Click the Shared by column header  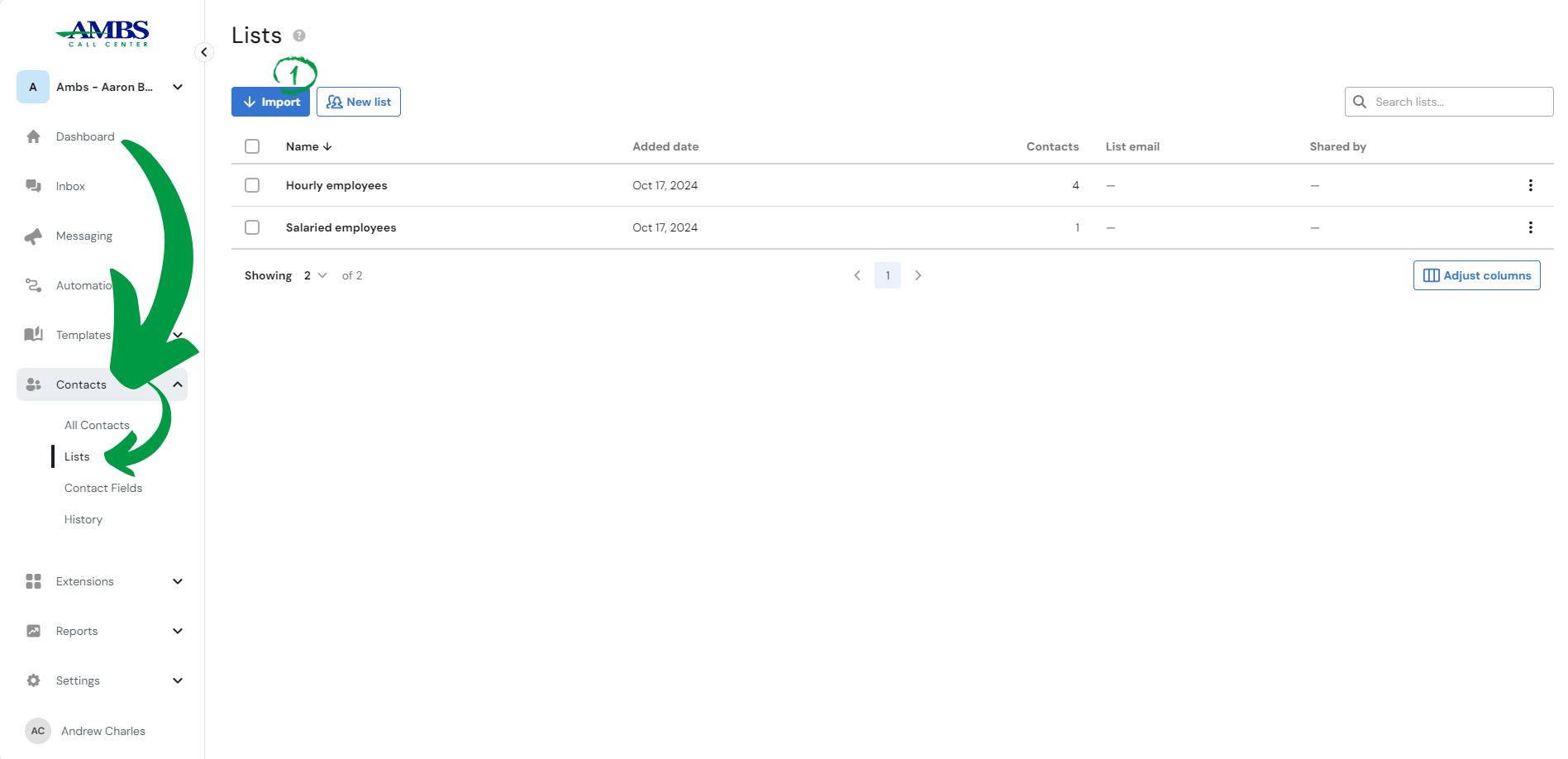(1337, 146)
